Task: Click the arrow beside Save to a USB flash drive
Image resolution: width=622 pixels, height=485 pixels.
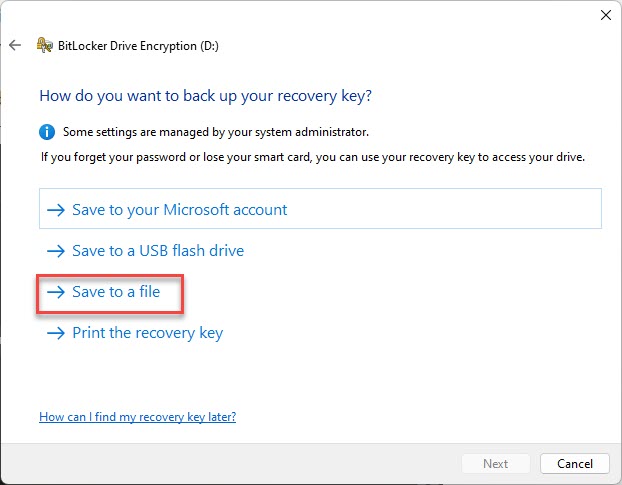Action: pyautogui.click(x=56, y=251)
